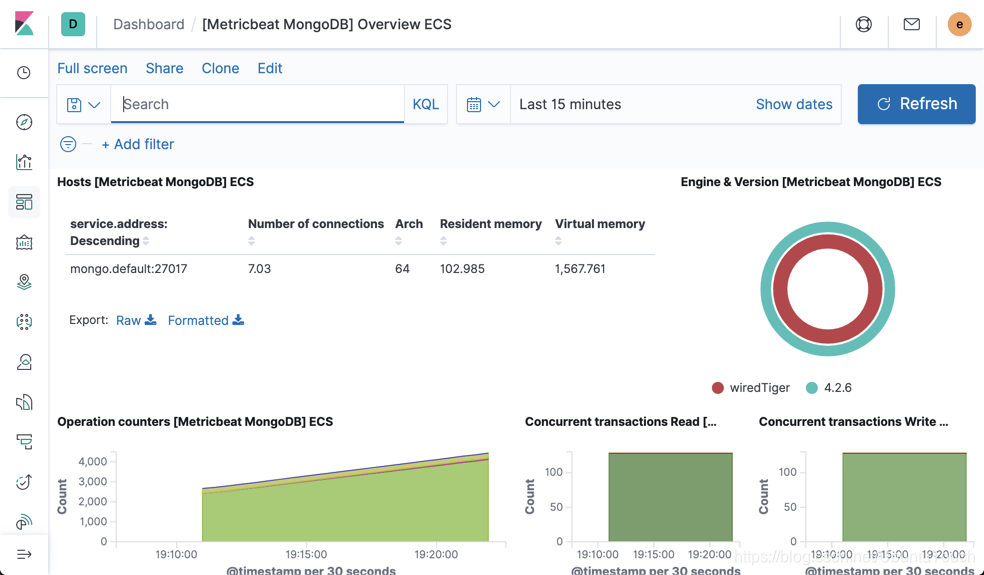984x575 pixels.
Task: Open Logs icon in sidebar
Action: pos(24,402)
